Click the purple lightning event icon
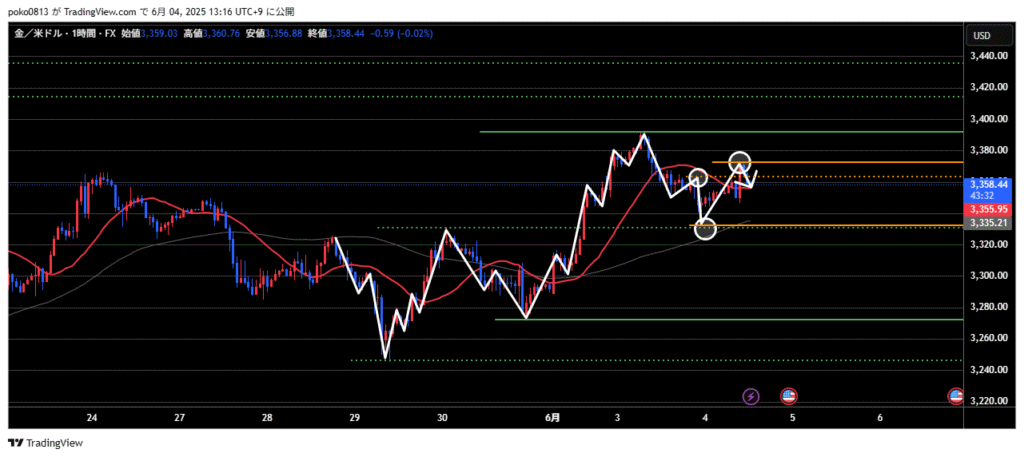Screen dimensions: 1024x457 751,397
